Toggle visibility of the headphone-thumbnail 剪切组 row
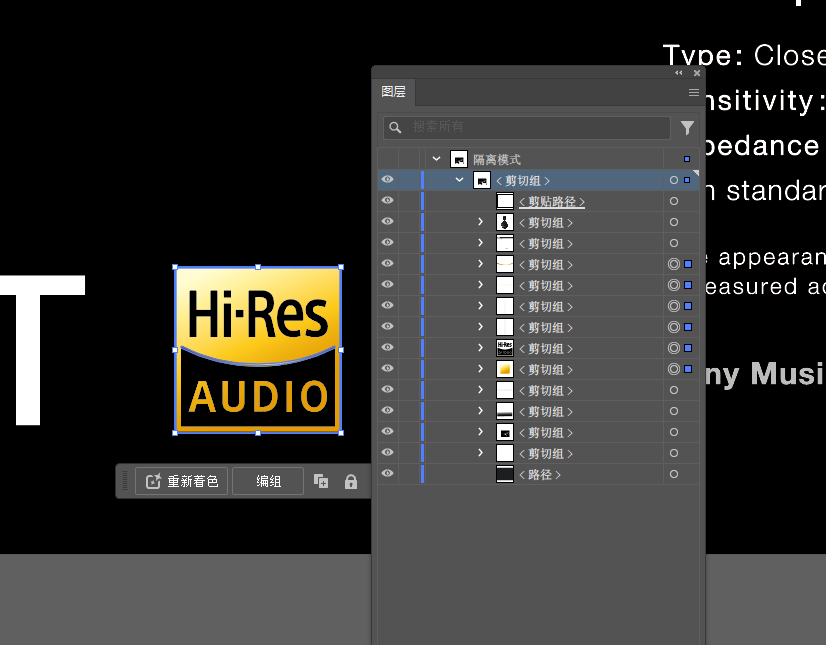The width and height of the screenshot is (826, 645). pos(388,221)
